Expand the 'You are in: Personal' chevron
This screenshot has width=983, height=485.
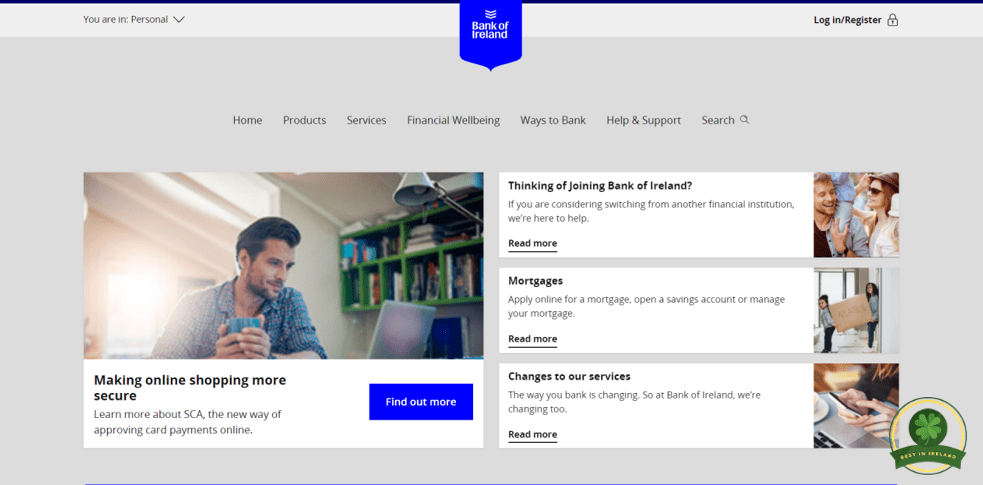click(179, 19)
